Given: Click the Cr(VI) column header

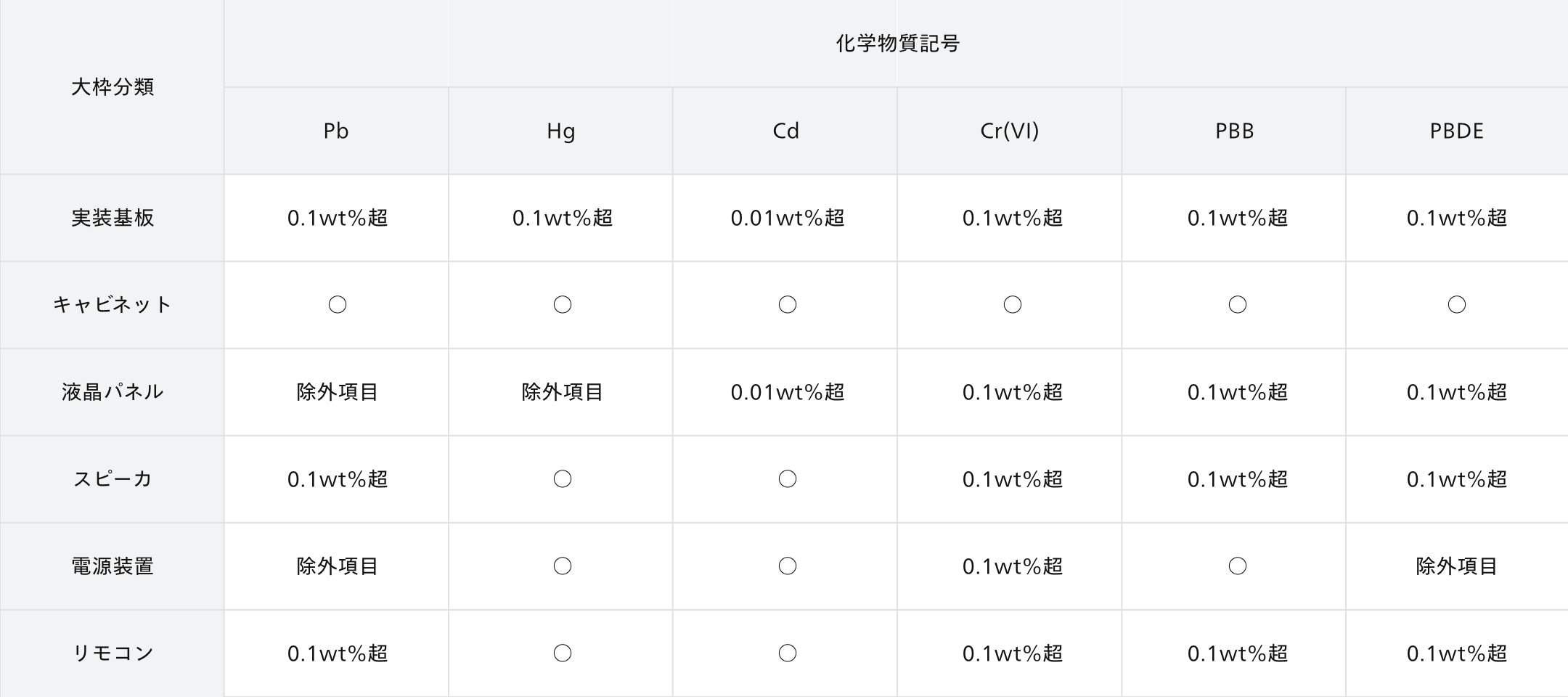Looking at the screenshot, I should 1010,131.
